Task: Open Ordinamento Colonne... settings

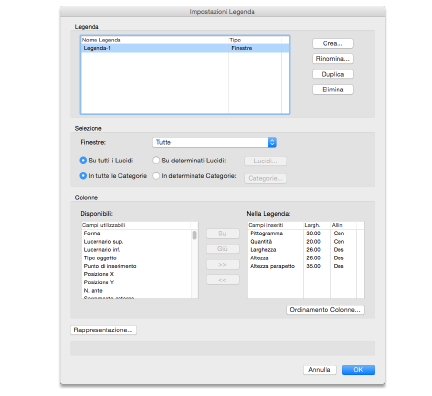Action: tap(325, 310)
